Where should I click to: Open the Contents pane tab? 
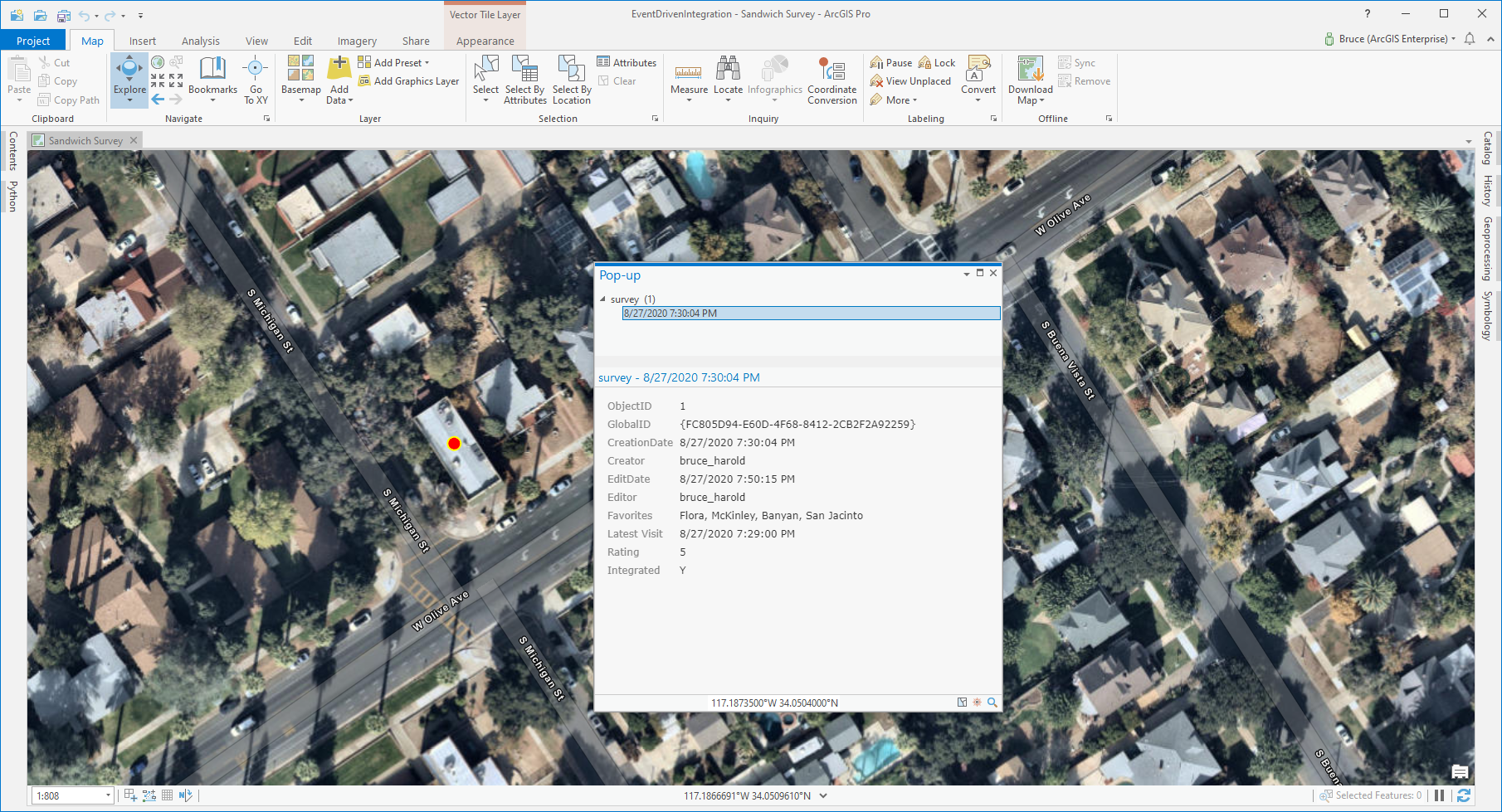12,151
